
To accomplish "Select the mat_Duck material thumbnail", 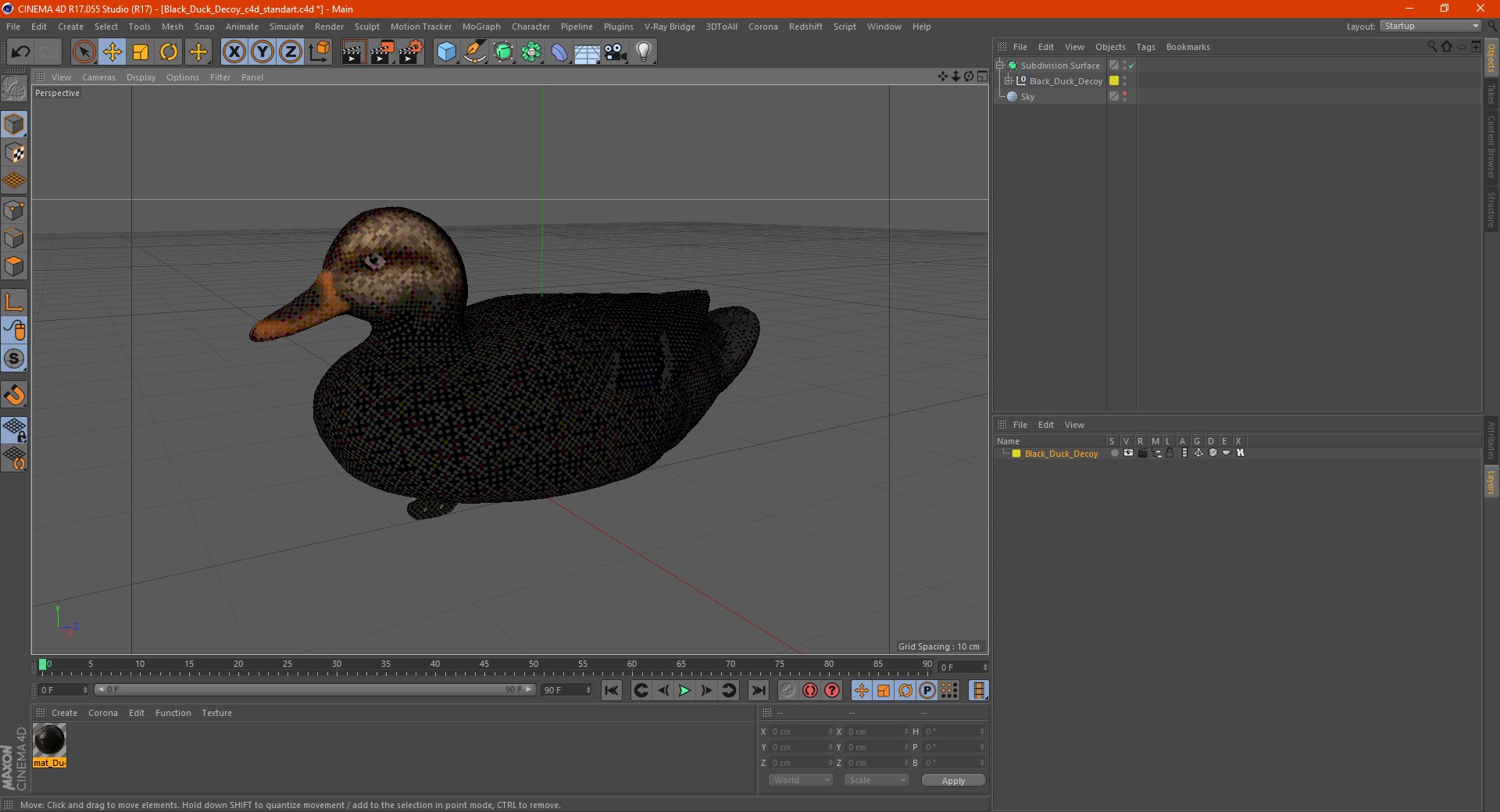I will (49, 740).
